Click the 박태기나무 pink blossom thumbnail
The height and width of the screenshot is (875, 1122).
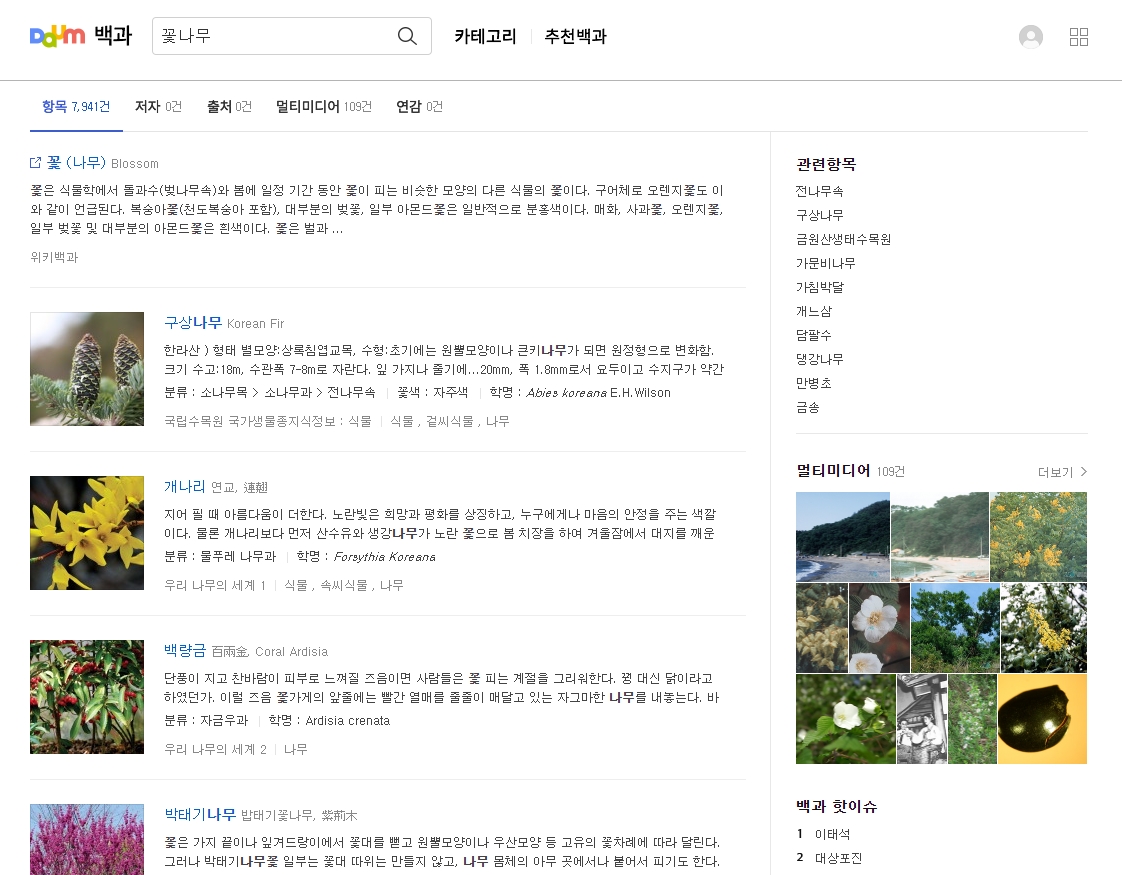point(87,839)
